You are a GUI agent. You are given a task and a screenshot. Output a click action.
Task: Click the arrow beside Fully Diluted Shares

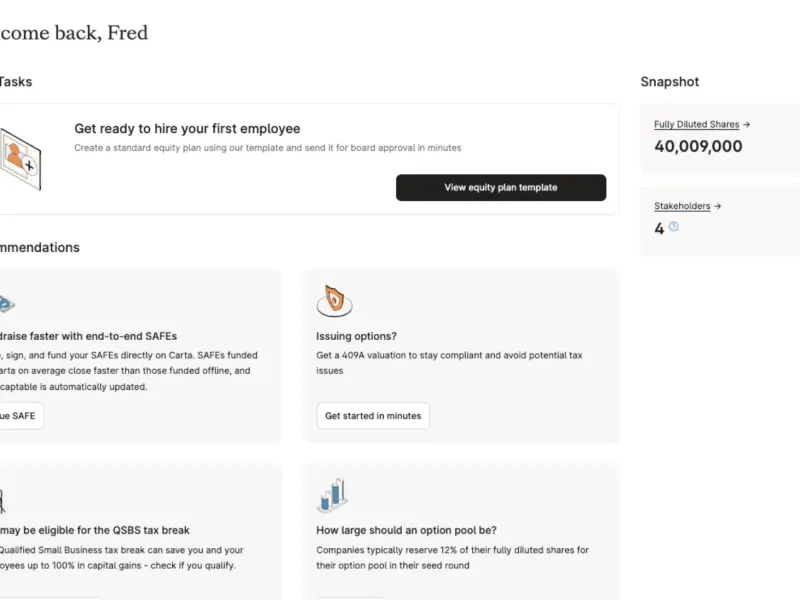pos(746,124)
